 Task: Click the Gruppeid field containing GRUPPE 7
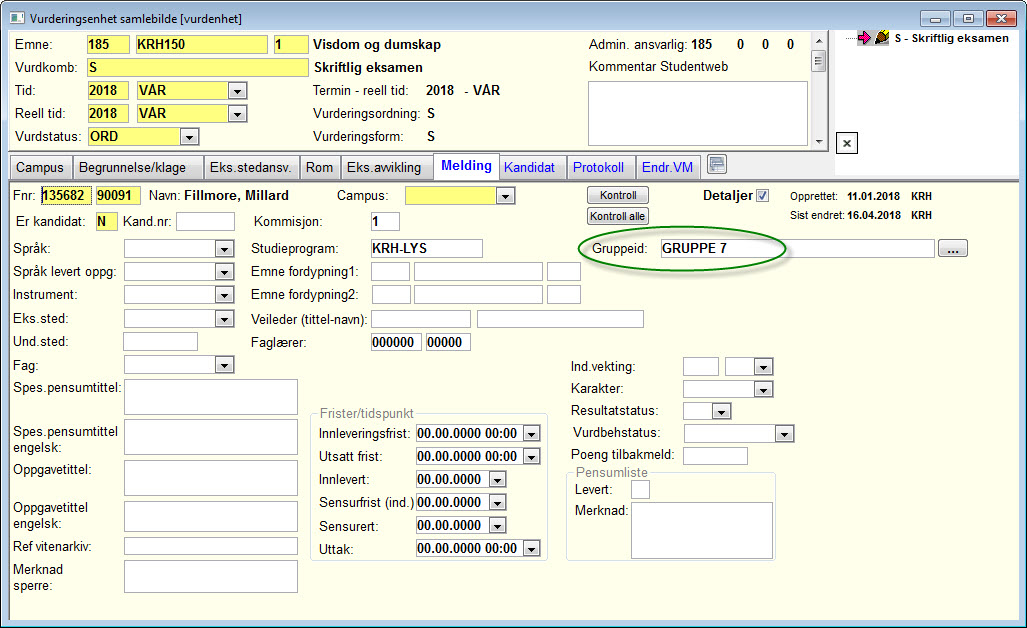coord(797,249)
